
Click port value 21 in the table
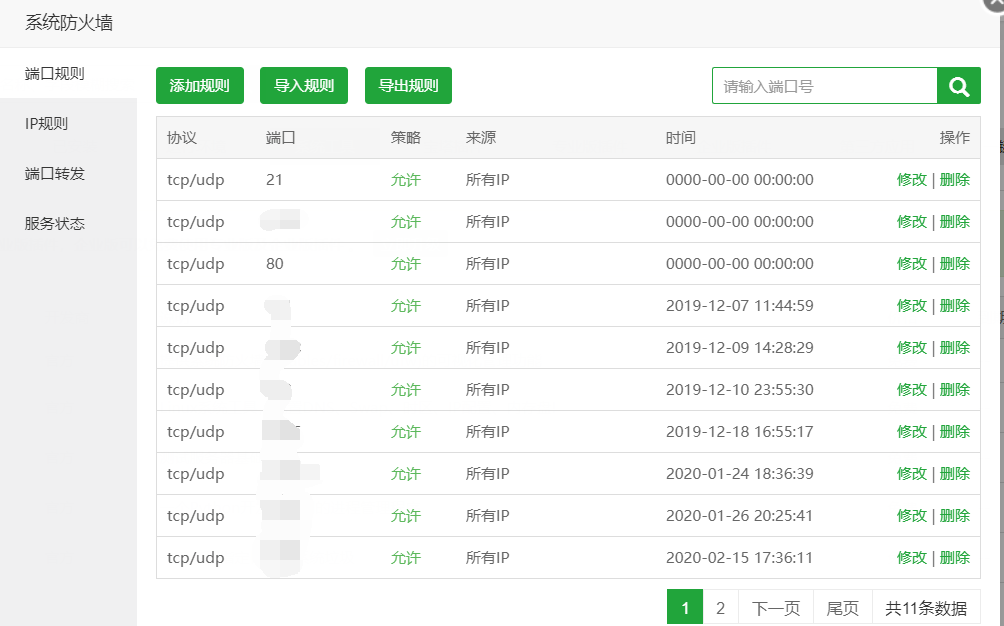[274, 180]
